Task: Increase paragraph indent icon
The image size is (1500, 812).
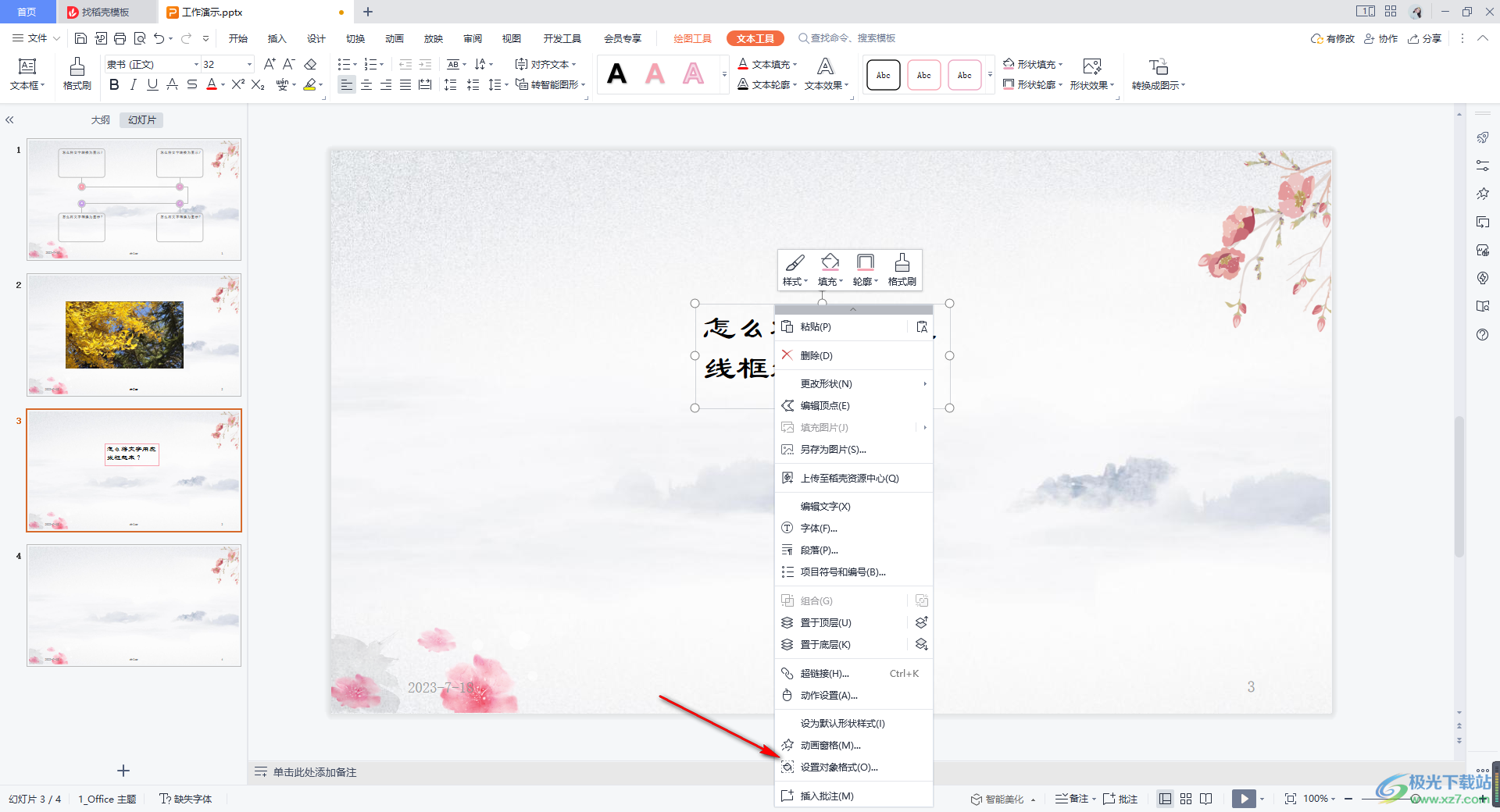Action: (x=425, y=64)
